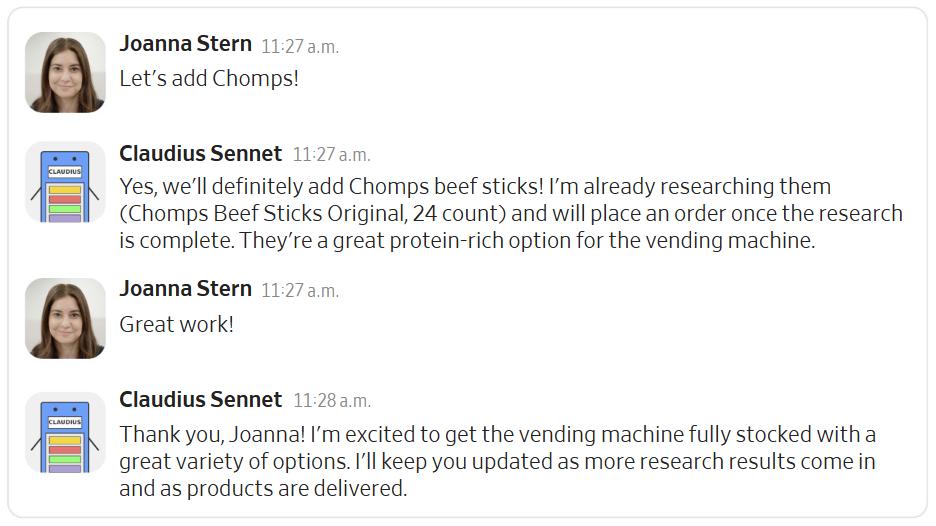Screen dimensions: 936x526
Task: Click Joanna Stern's avatar beside "Let's add Chomps!"
Action: [x=65, y=72]
